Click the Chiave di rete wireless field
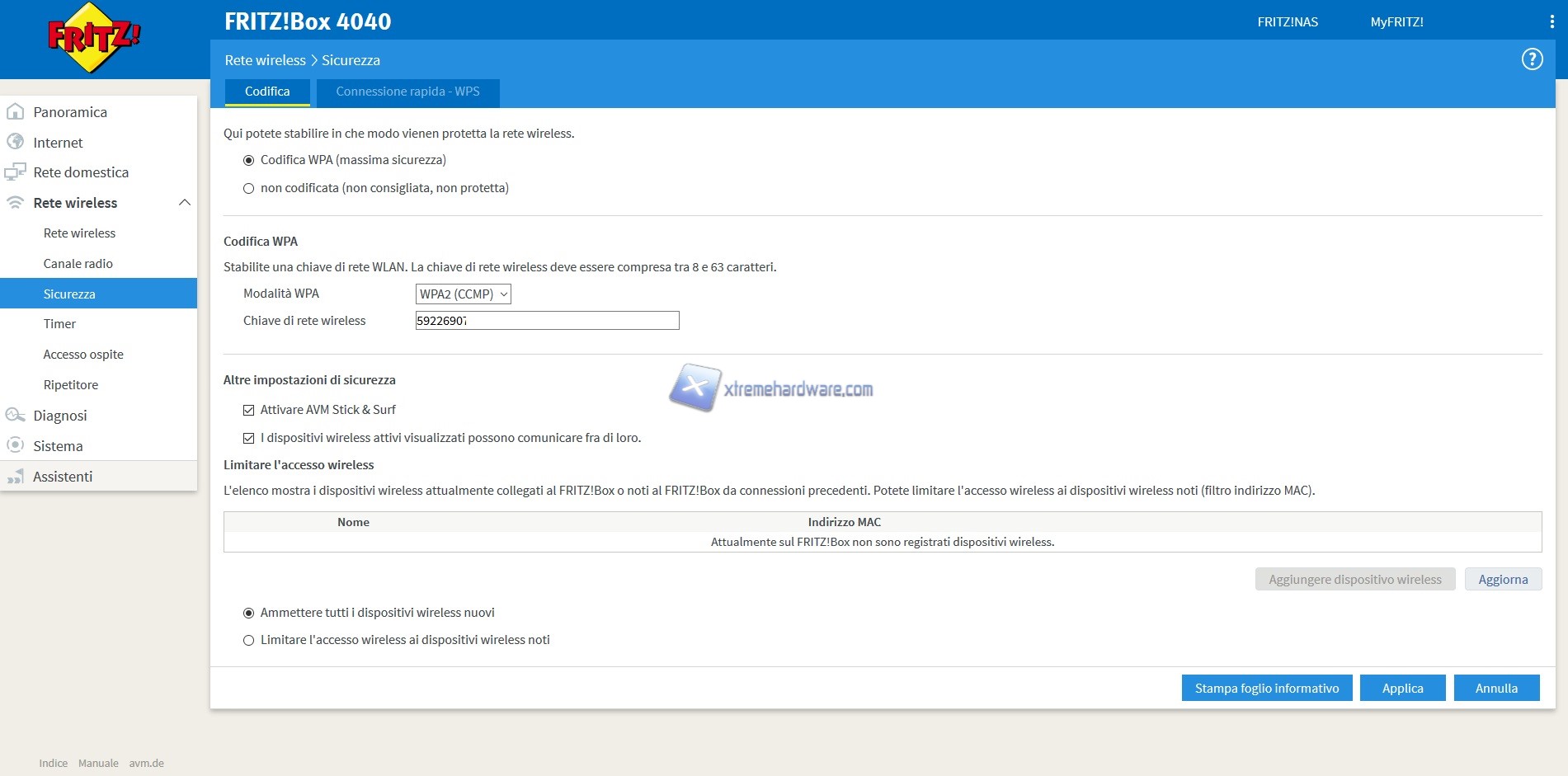 [547, 321]
